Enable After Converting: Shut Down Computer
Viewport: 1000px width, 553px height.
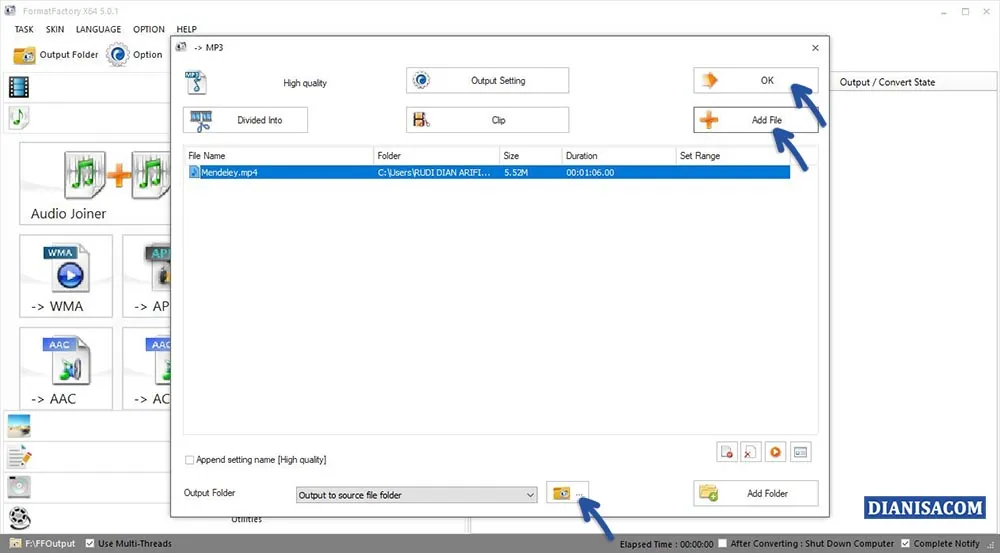(722, 543)
